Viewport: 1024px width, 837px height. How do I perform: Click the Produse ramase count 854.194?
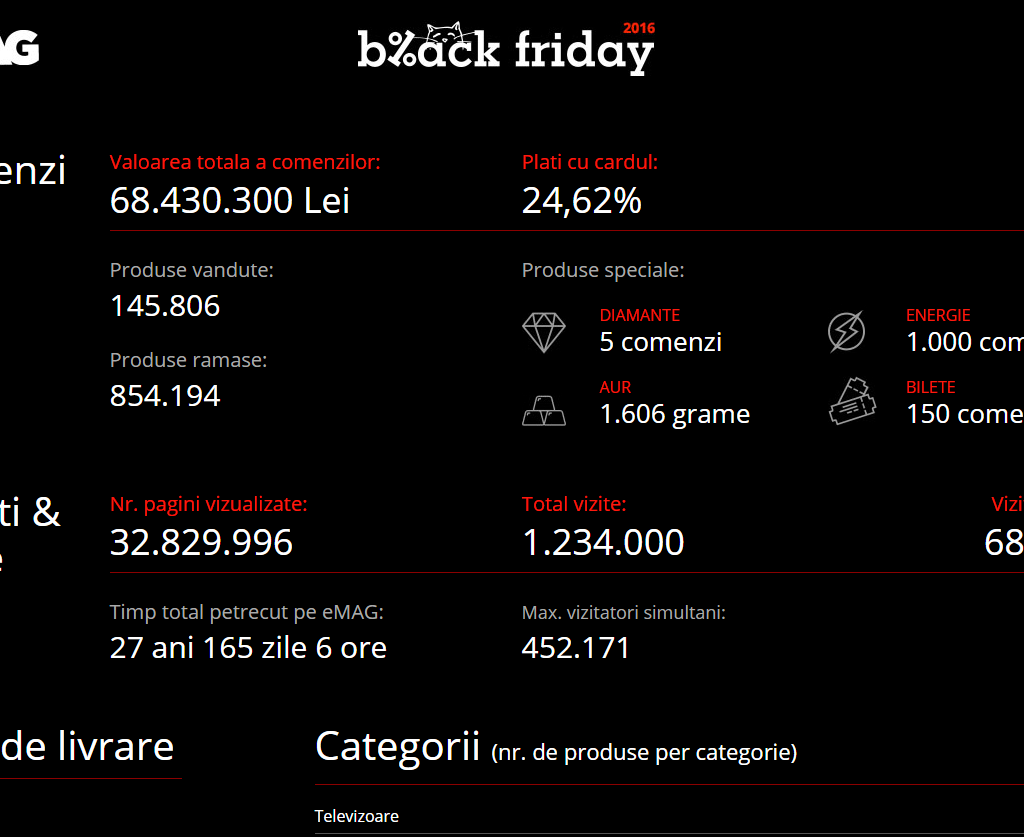165,396
